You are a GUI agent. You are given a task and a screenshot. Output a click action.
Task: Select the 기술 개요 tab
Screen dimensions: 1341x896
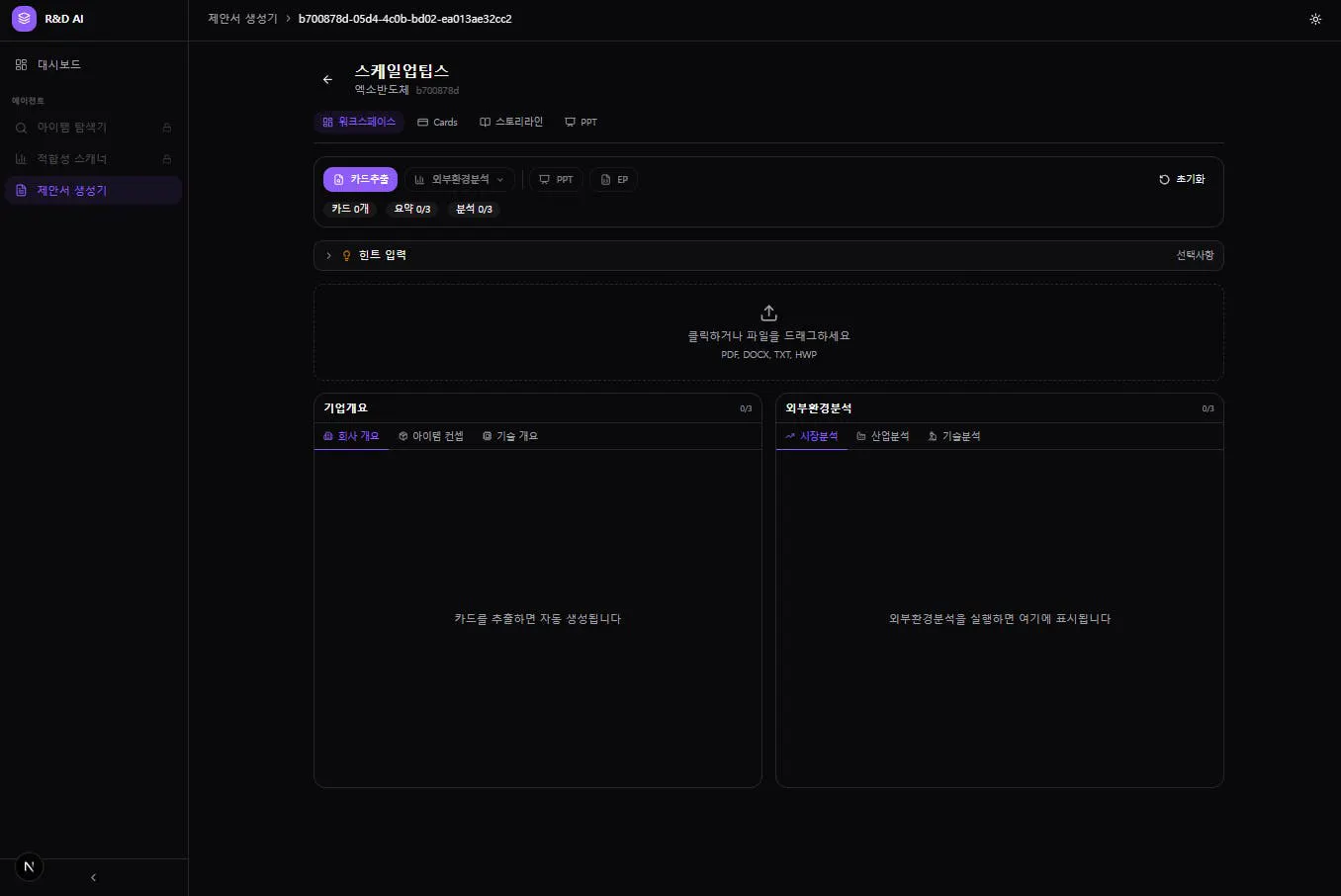coord(510,436)
